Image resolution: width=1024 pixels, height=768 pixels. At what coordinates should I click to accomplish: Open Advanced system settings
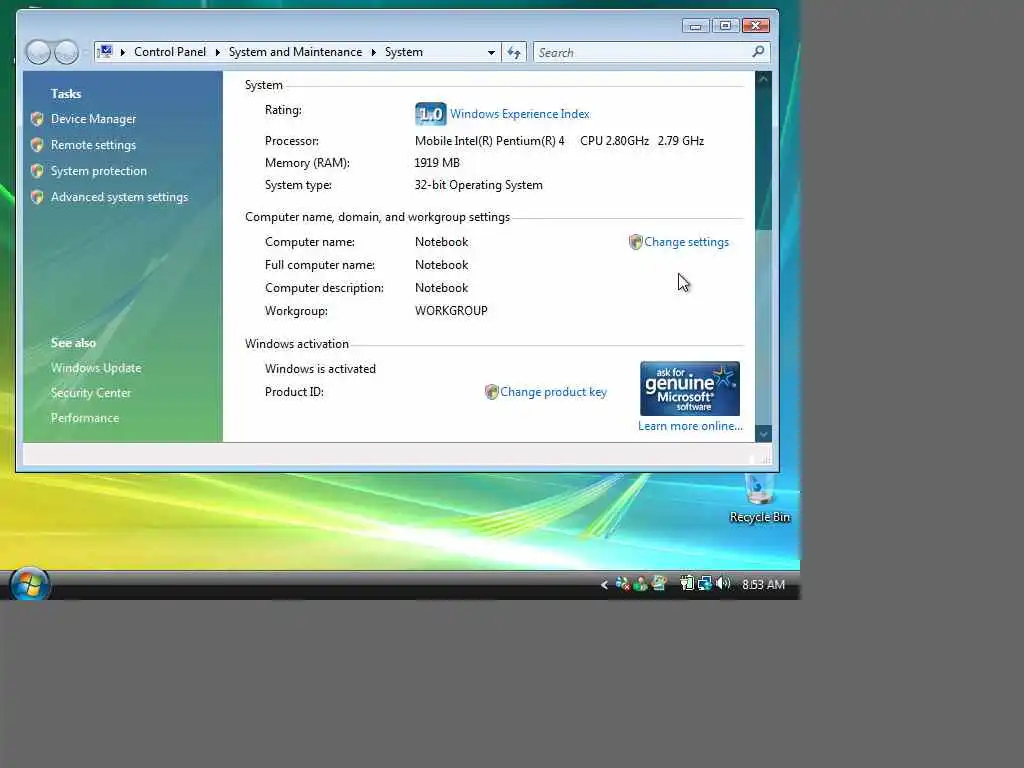pyautogui.click(x=120, y=197)
